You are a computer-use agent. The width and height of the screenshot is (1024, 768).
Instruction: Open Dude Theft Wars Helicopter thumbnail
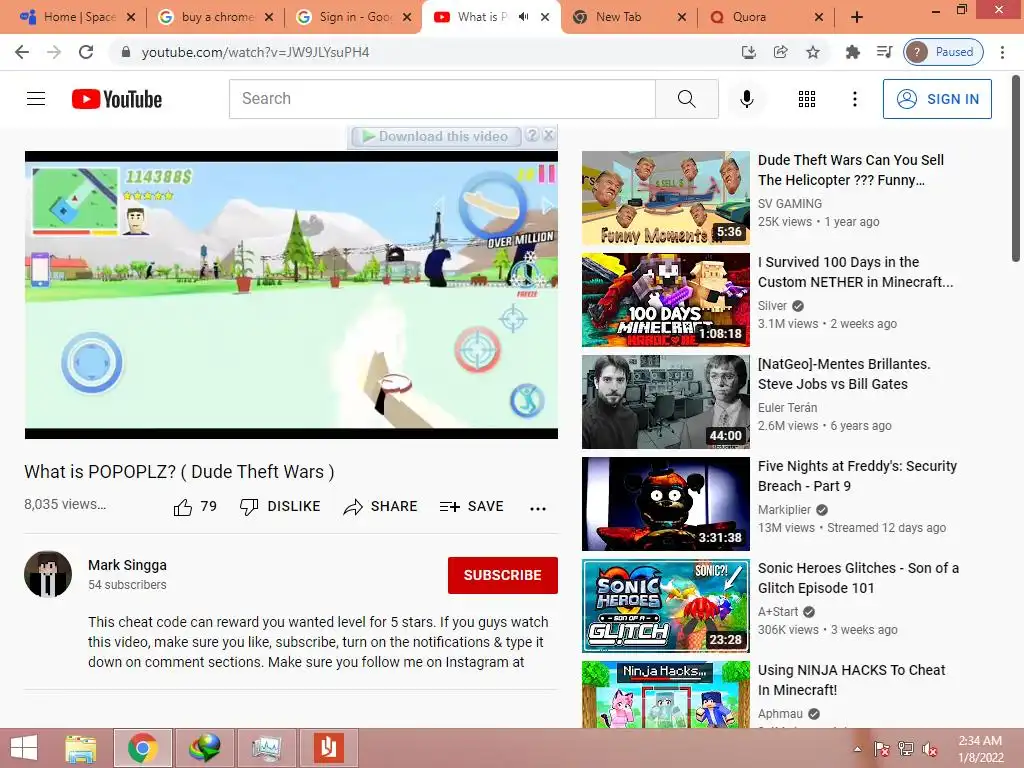click(665, 198)
